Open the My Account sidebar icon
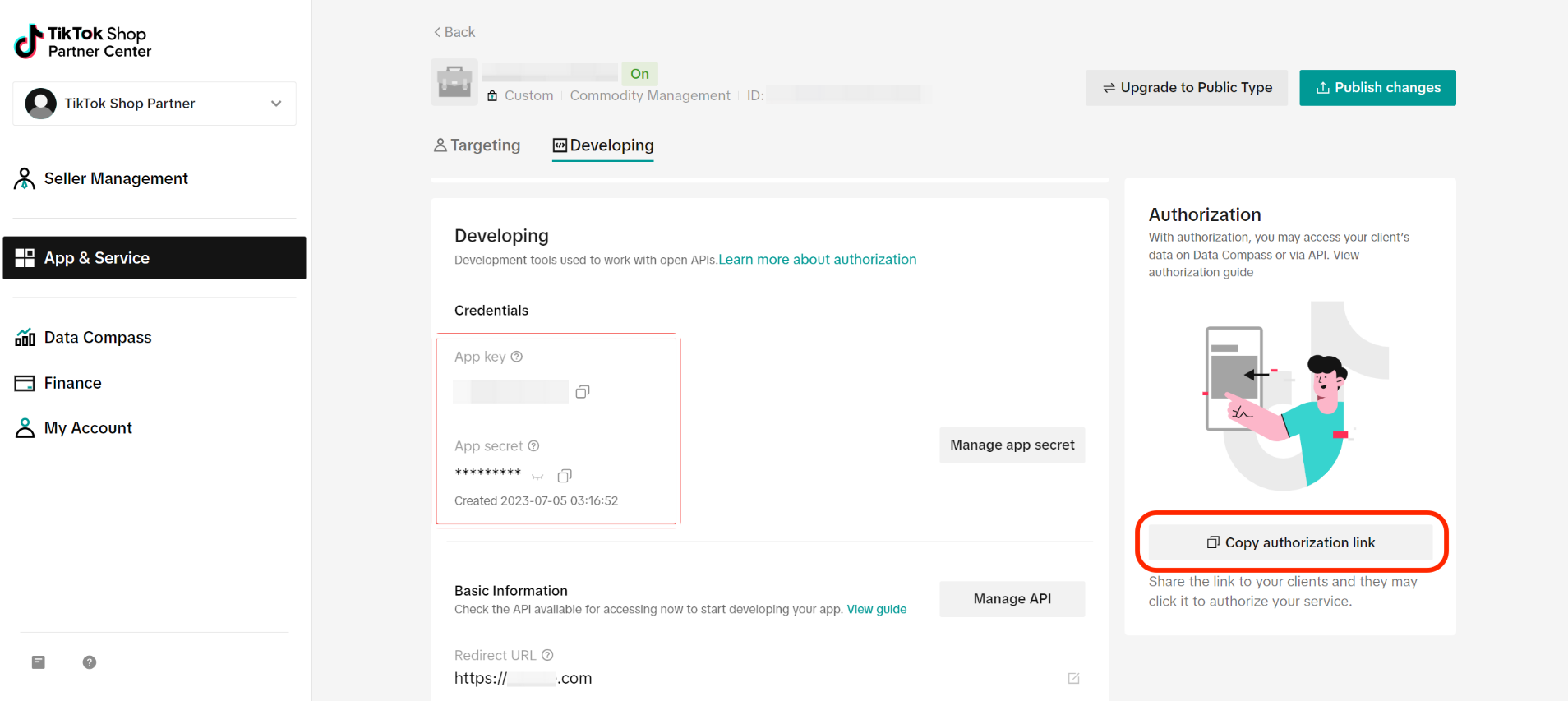This screenshot has height=701, width=1568. (24, 427)
